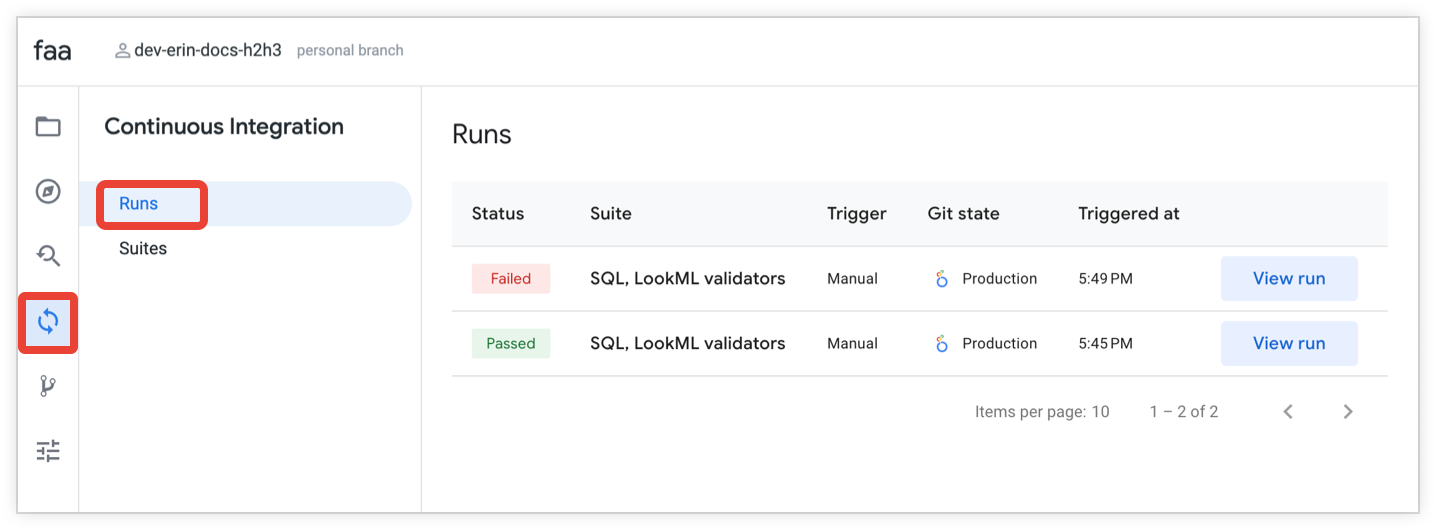
Task: Select the Continuous Integration sync icon
Action: point(48,321)
